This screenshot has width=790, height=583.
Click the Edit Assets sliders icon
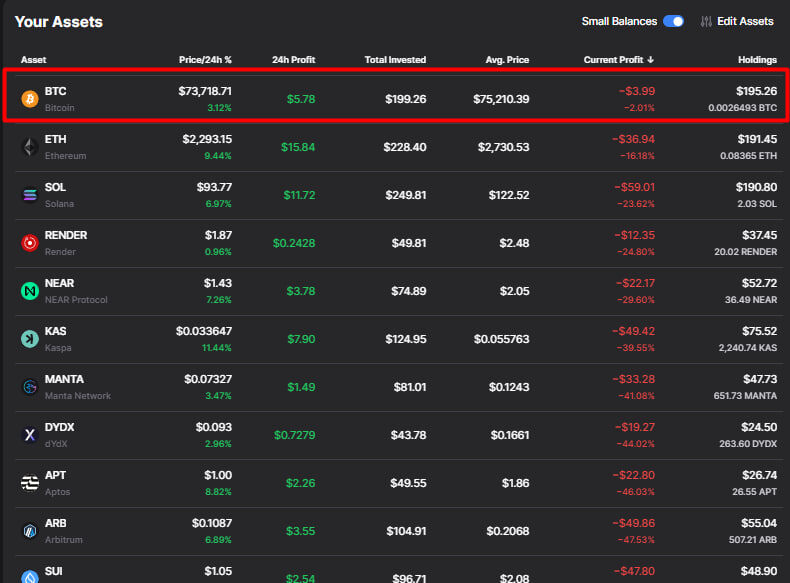706,22
